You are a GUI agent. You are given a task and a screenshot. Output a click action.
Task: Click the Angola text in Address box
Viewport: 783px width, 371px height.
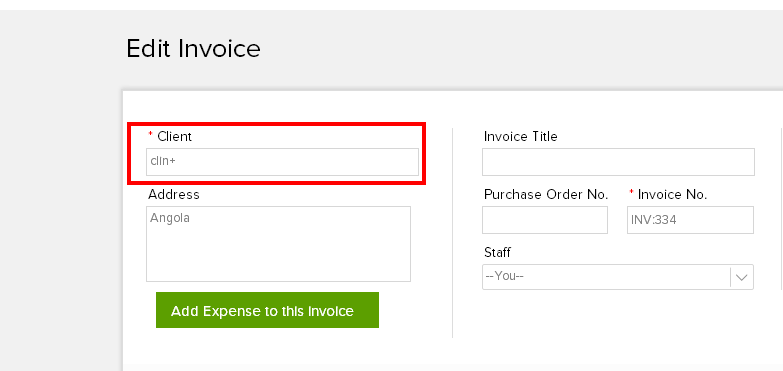point(170,218)
